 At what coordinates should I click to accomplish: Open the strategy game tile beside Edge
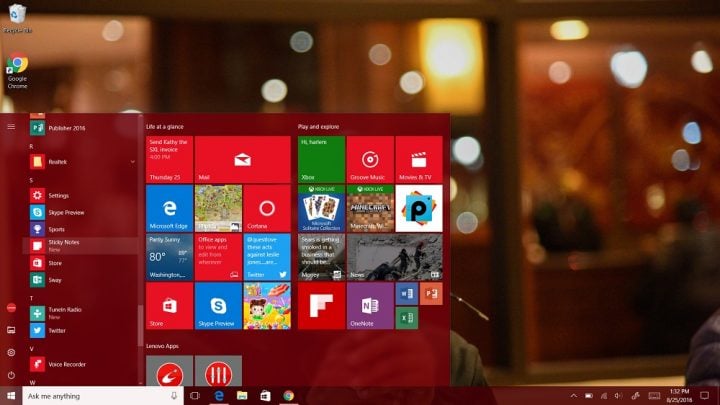218,208
